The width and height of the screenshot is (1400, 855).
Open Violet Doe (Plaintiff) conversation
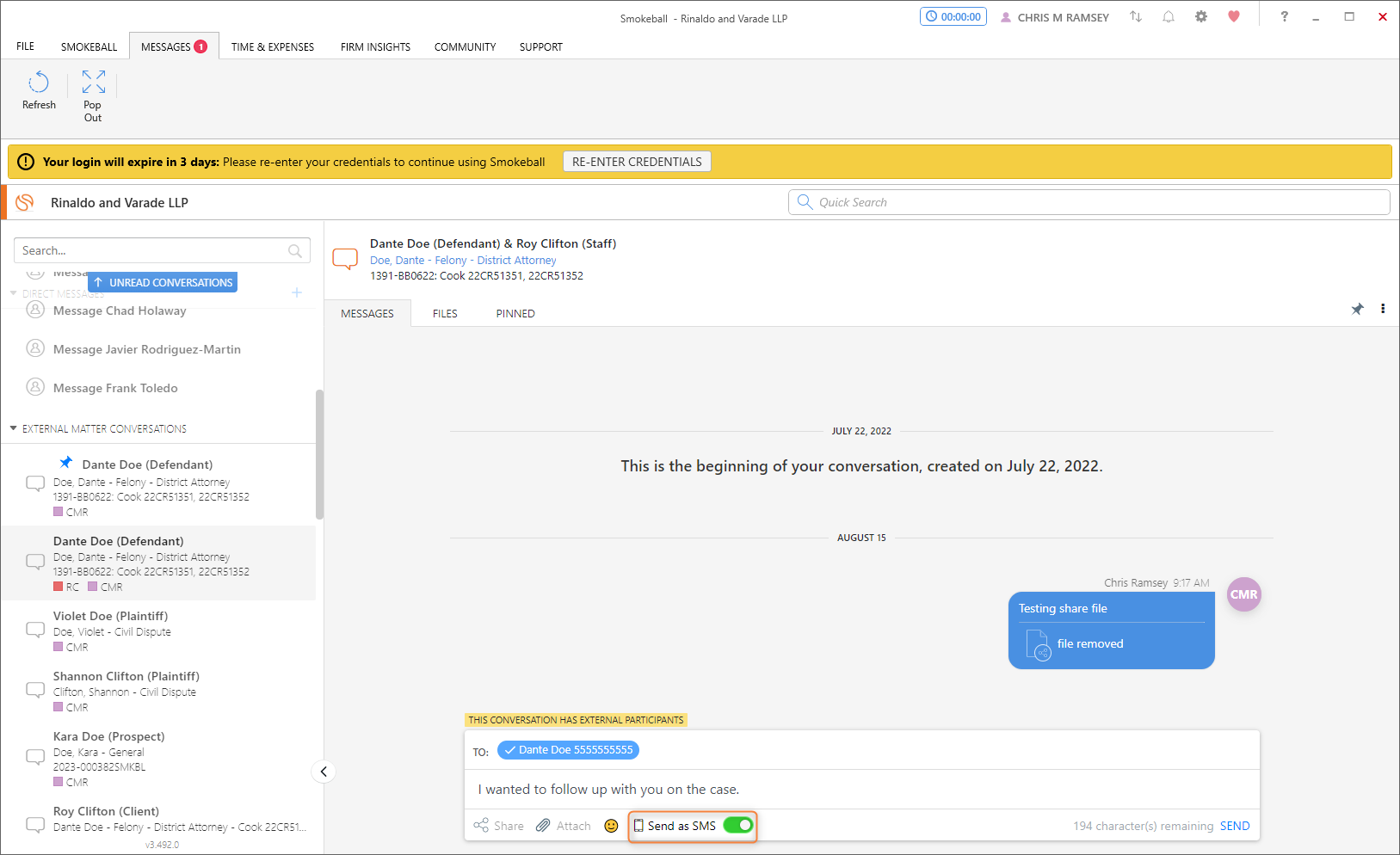[x=158, y=630]
